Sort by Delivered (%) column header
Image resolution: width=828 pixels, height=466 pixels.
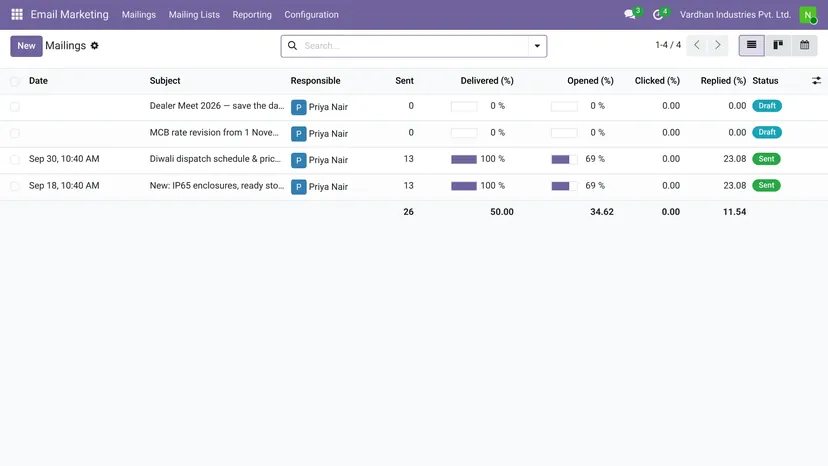(x=487, y=81)
